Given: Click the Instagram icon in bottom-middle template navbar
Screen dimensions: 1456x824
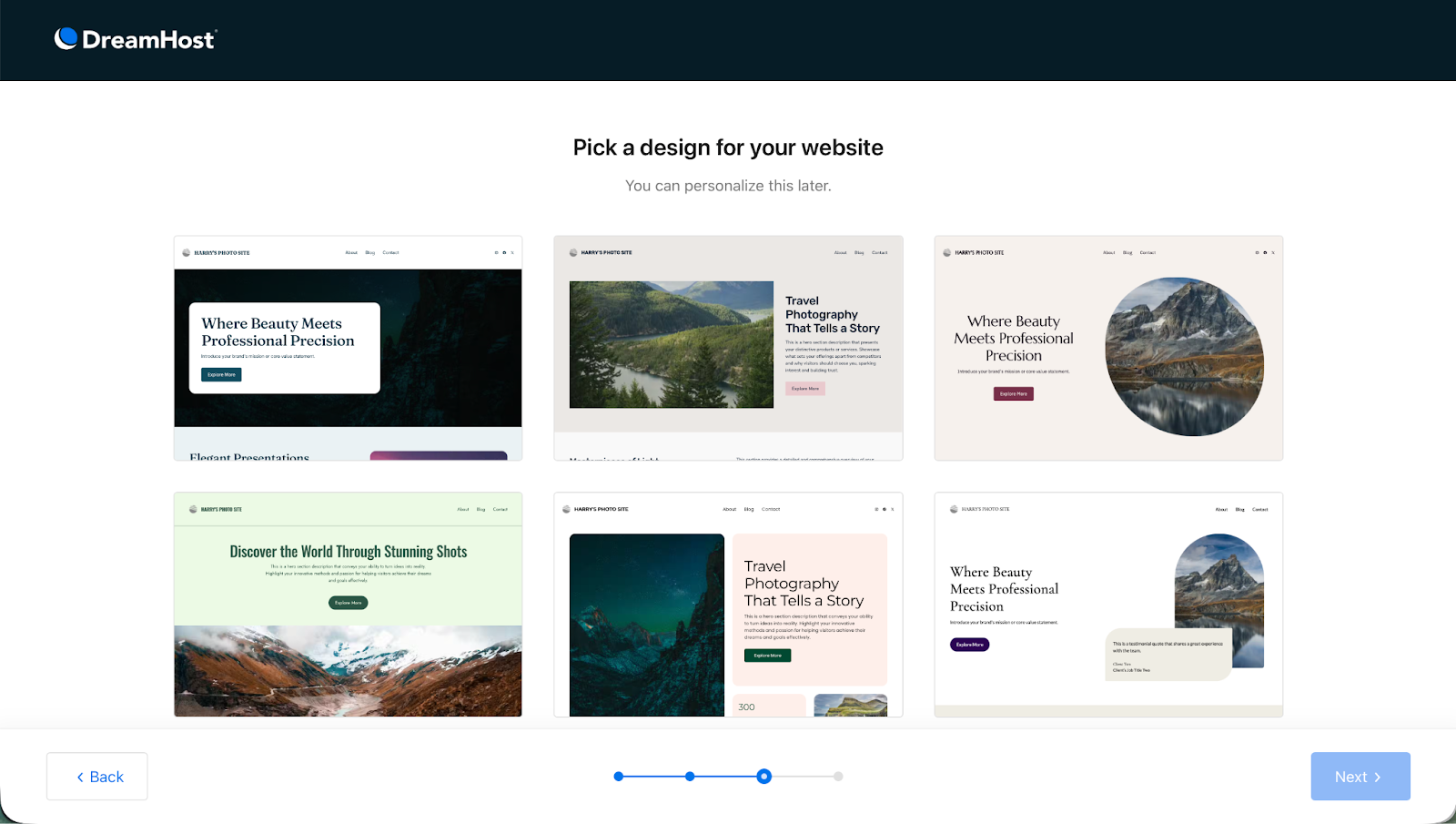Looking at the screenshot, I should [876, 509].
